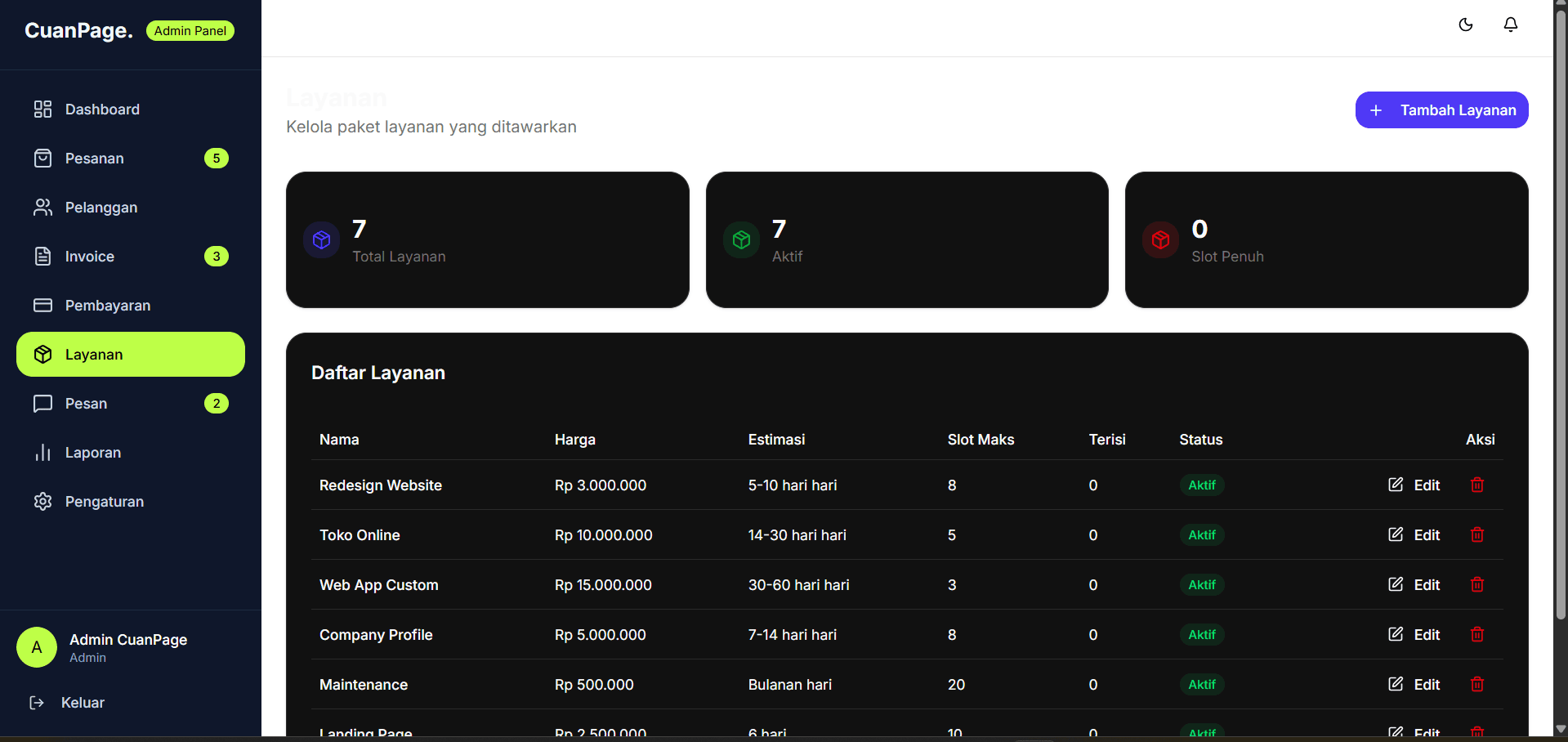Viewport: 1568px width, 742px height.
Task: Click the page vertical scrollbar
Action: 1561,327
